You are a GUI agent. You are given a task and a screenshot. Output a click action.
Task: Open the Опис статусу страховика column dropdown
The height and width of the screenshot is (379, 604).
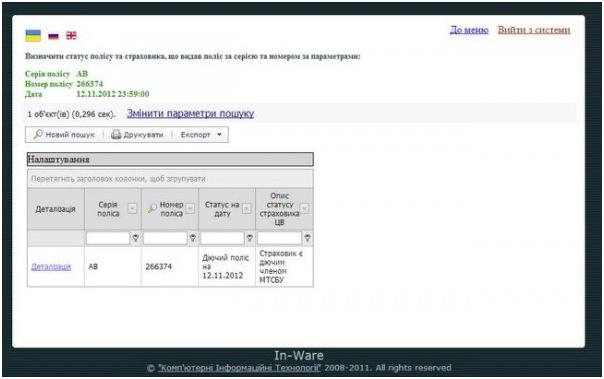click(x=304, y=208)
